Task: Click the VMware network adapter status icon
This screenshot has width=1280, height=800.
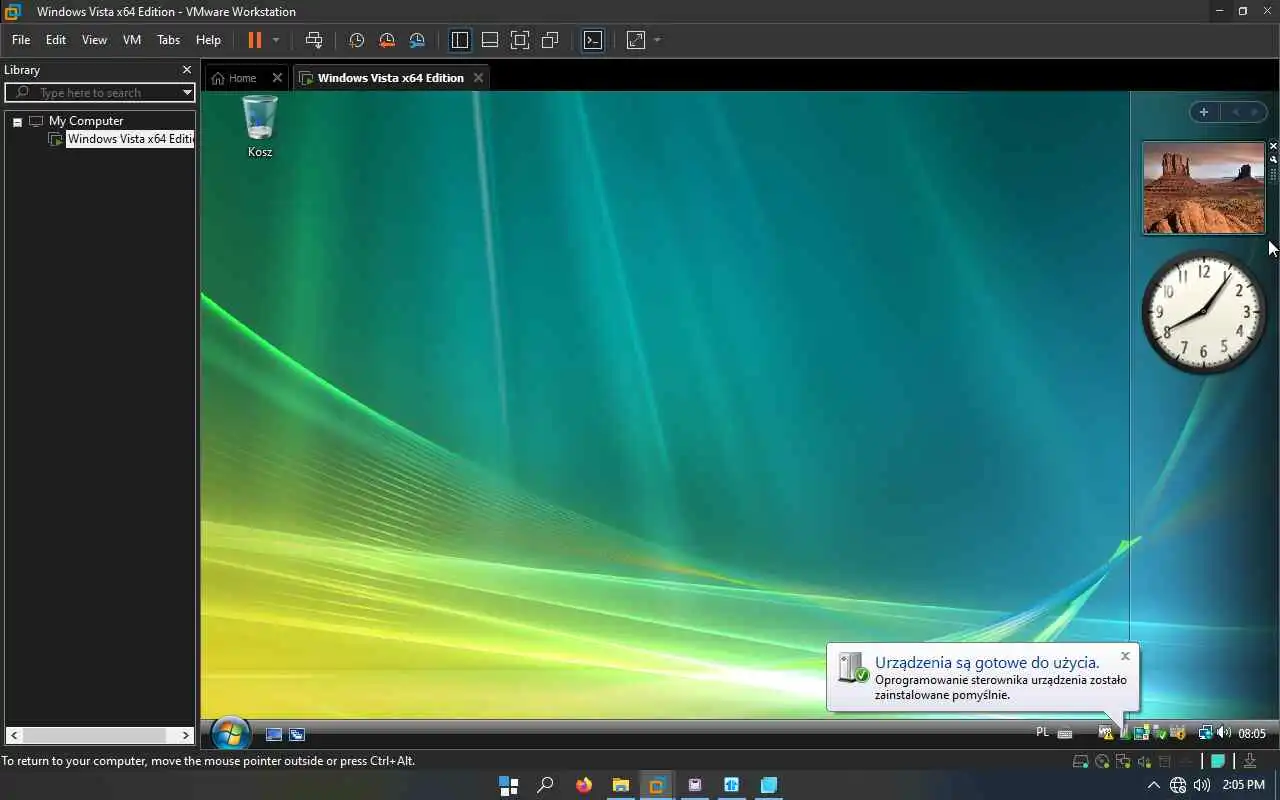Action: 1122,762
